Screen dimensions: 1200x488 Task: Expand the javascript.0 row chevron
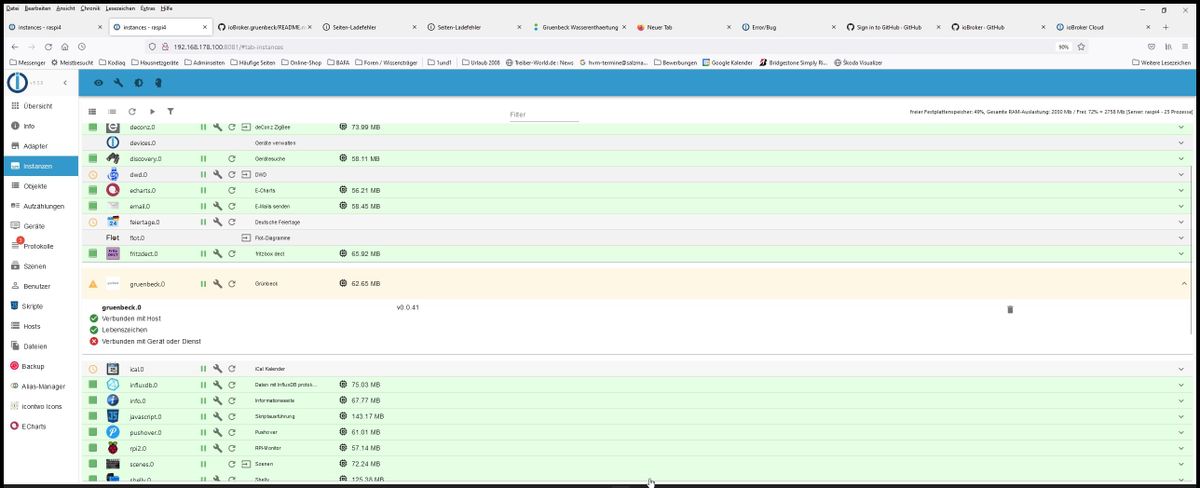click(x=1182, y=416)
